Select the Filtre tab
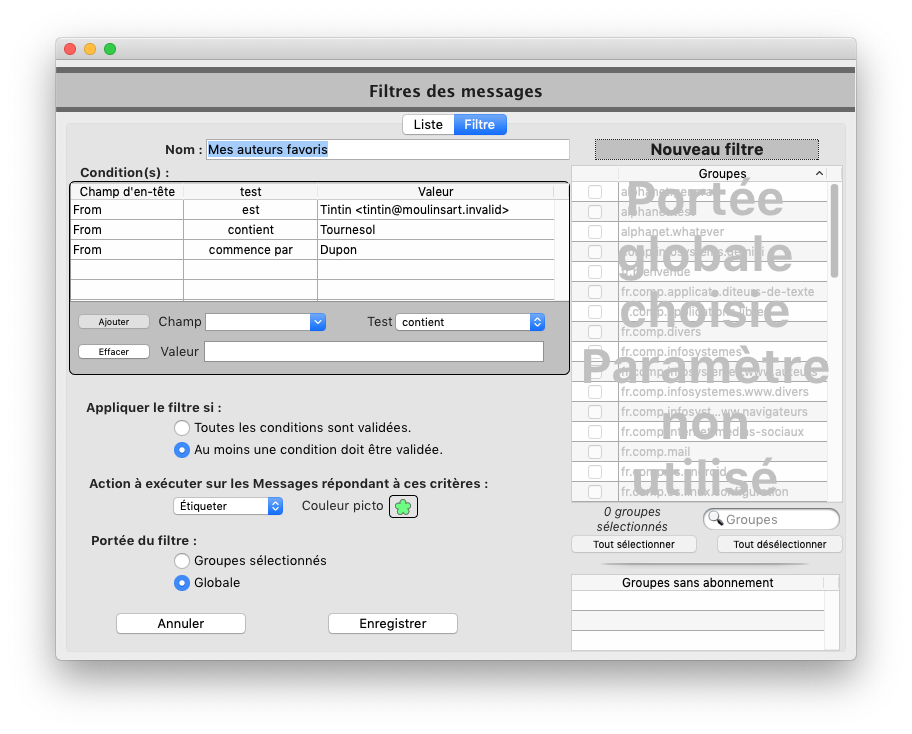The height and width of the screenshot is (734, 912). 480,125
